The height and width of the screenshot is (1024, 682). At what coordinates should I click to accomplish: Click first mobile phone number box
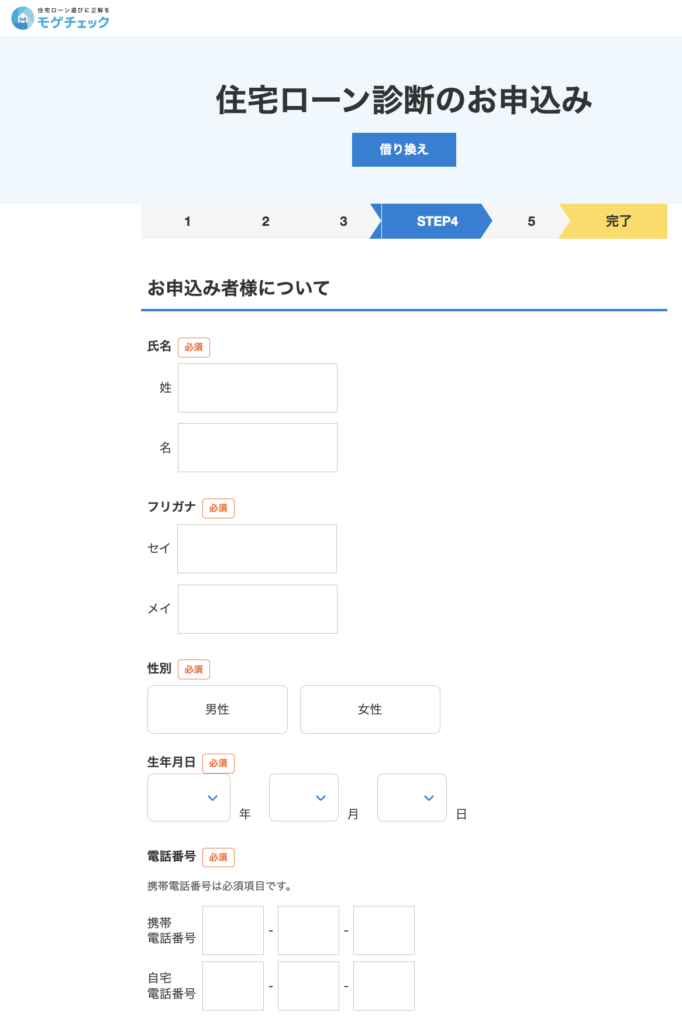tap(233, 930)
